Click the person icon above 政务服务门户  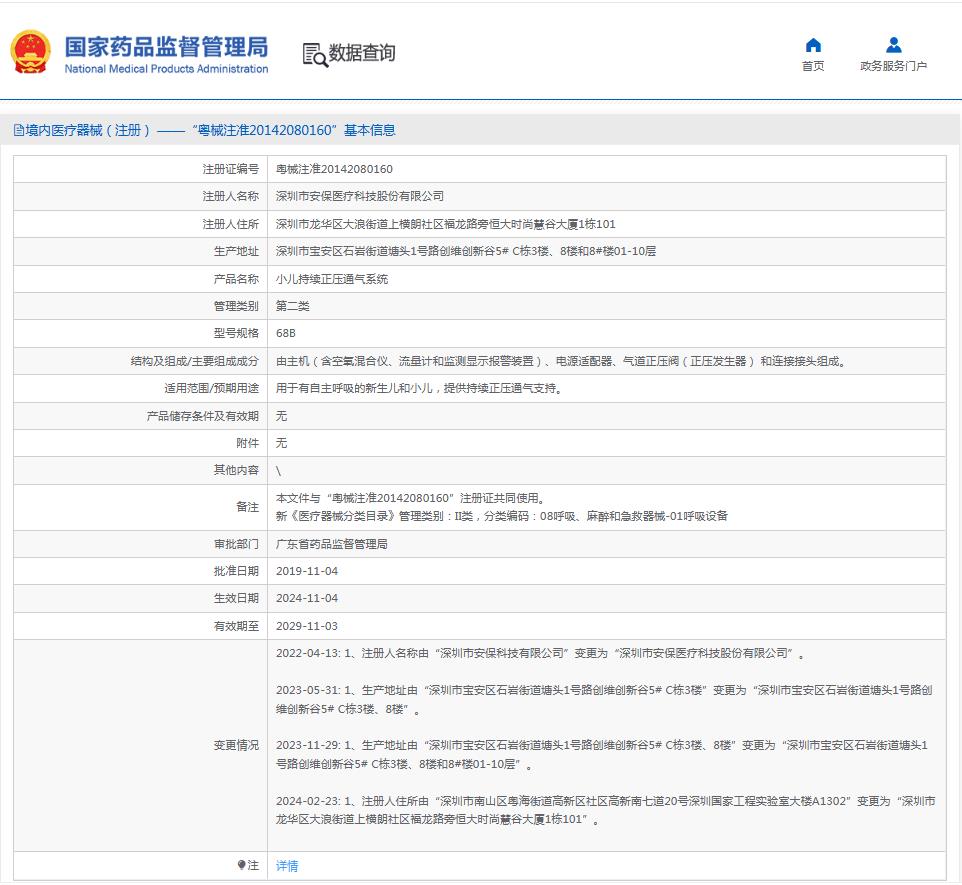[893, 43]
